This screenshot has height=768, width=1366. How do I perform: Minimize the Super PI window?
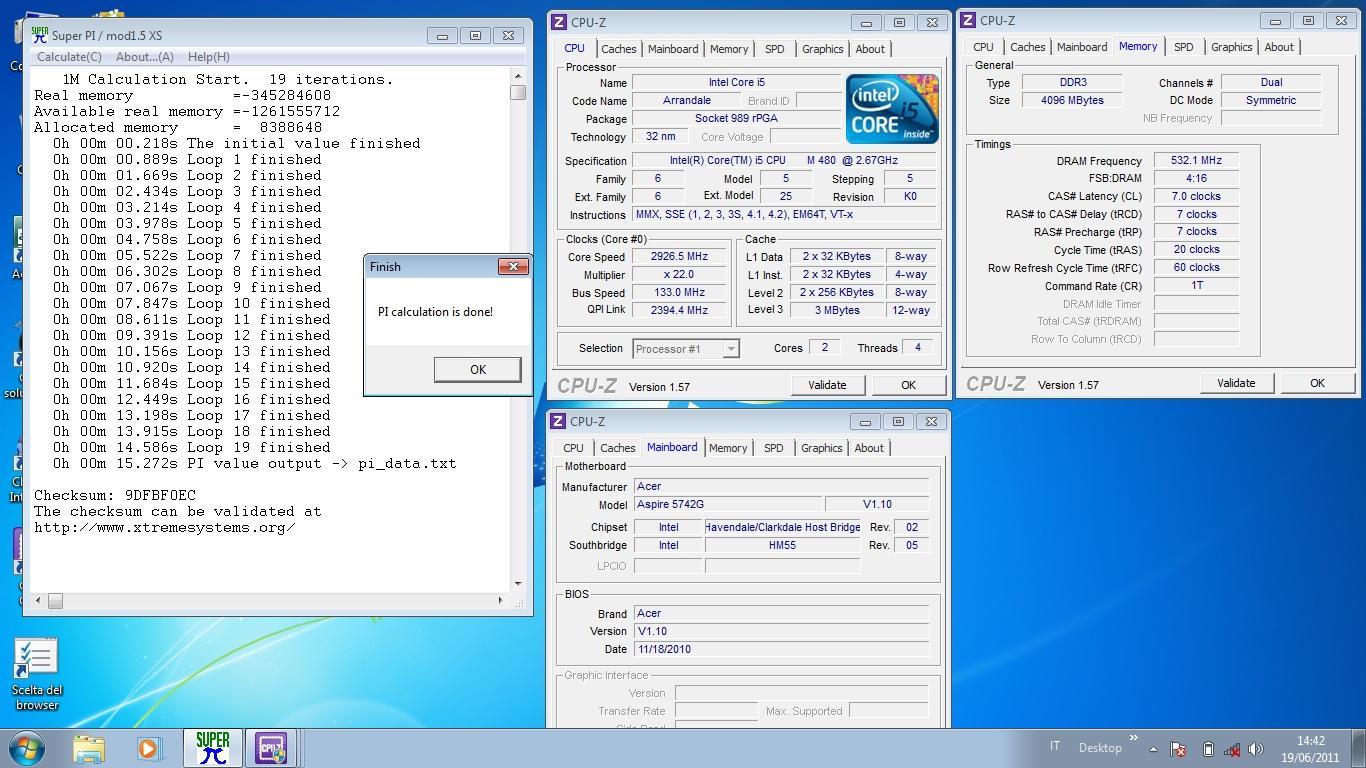(x=442, y=35)
